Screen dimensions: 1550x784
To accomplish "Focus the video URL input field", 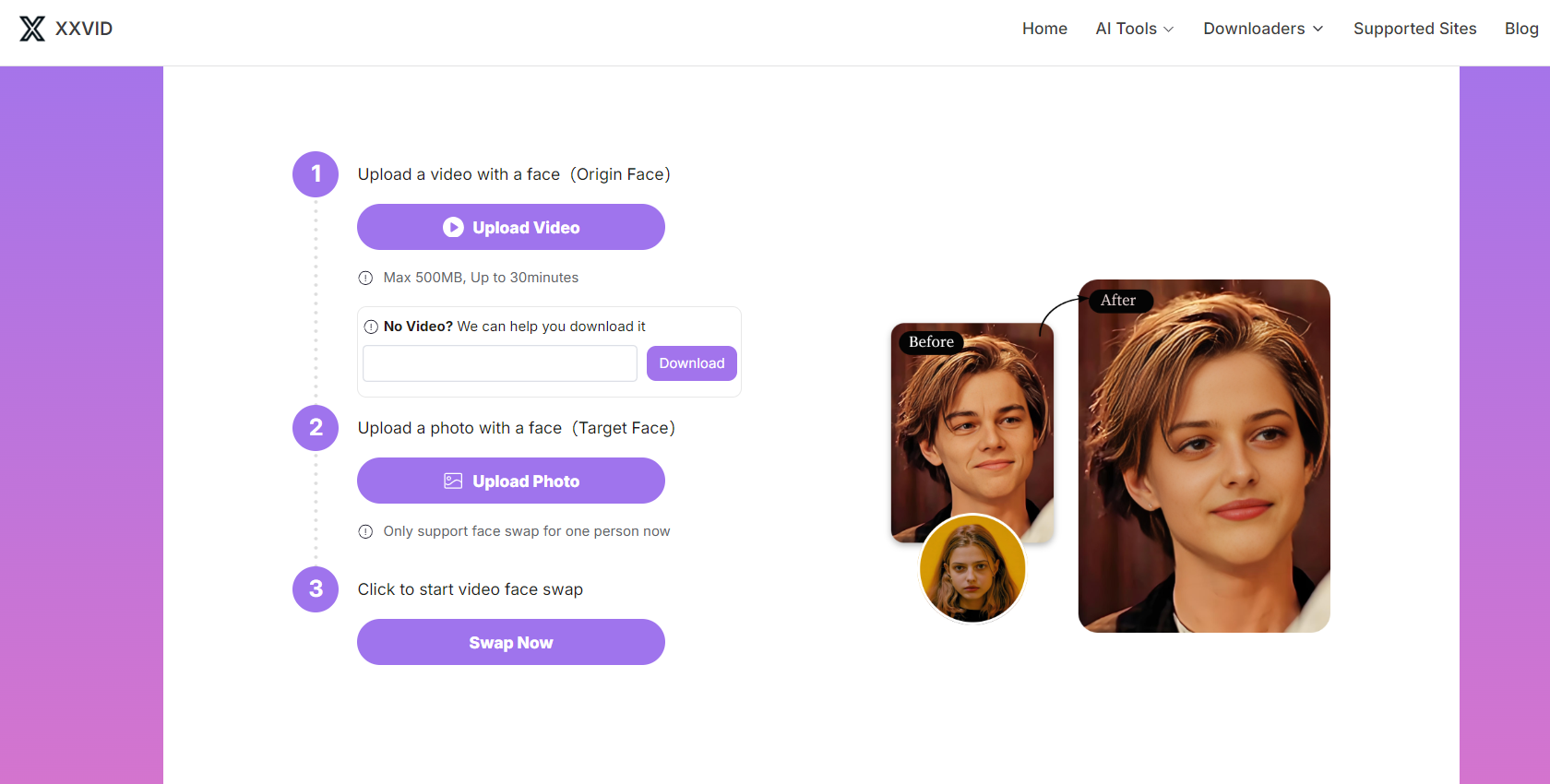I will click(x=500, y=363).
